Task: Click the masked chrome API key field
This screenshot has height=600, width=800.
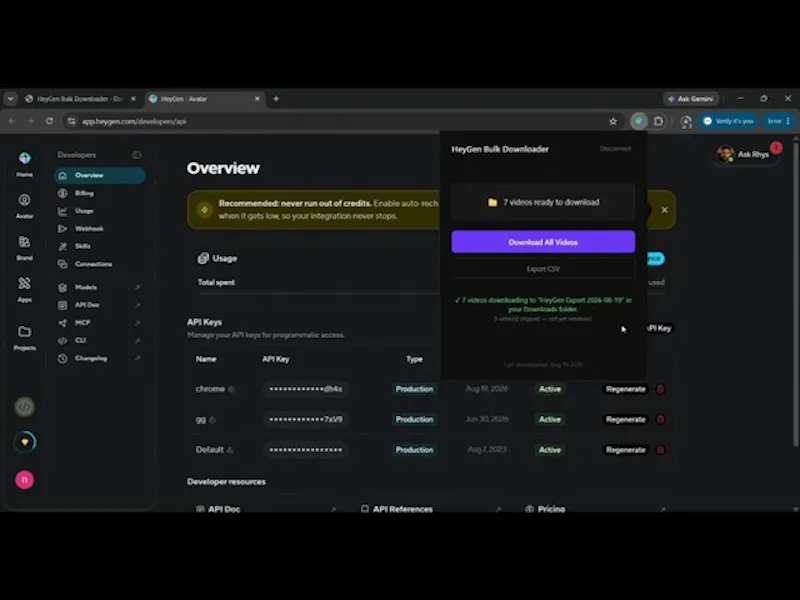Action: pyautogui.click(x=306, y=389)
